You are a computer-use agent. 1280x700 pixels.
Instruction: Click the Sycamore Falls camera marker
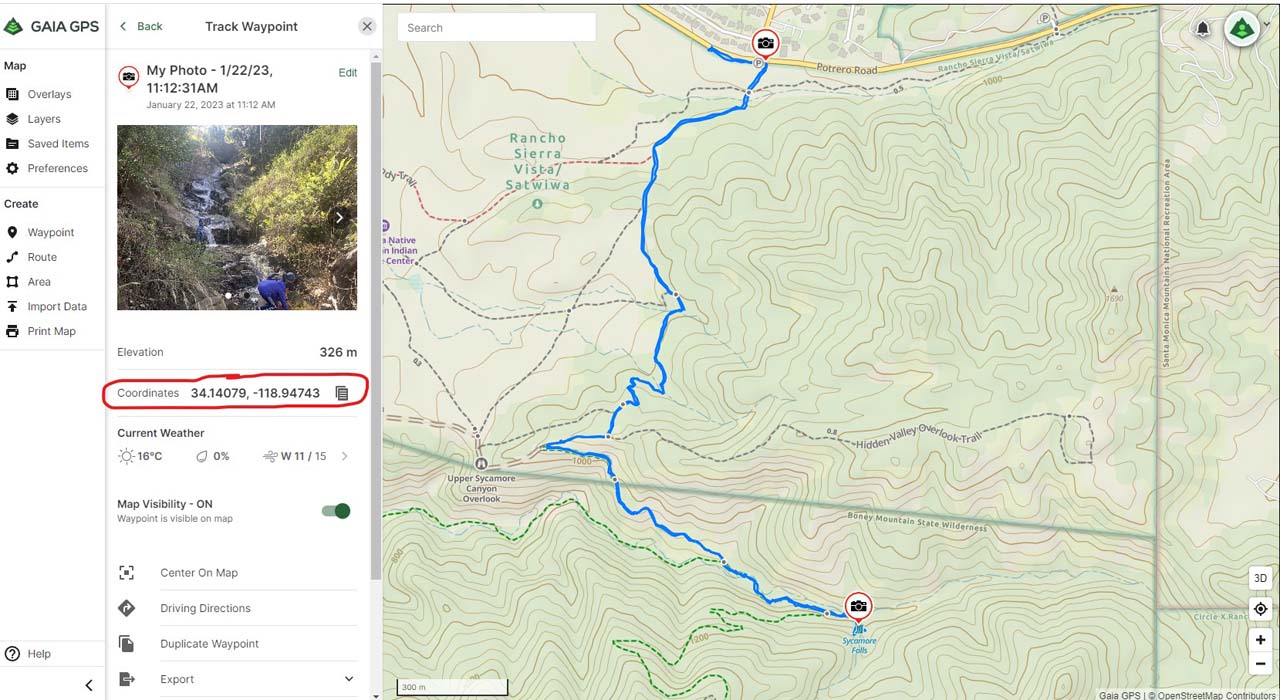tap(858, 607)
